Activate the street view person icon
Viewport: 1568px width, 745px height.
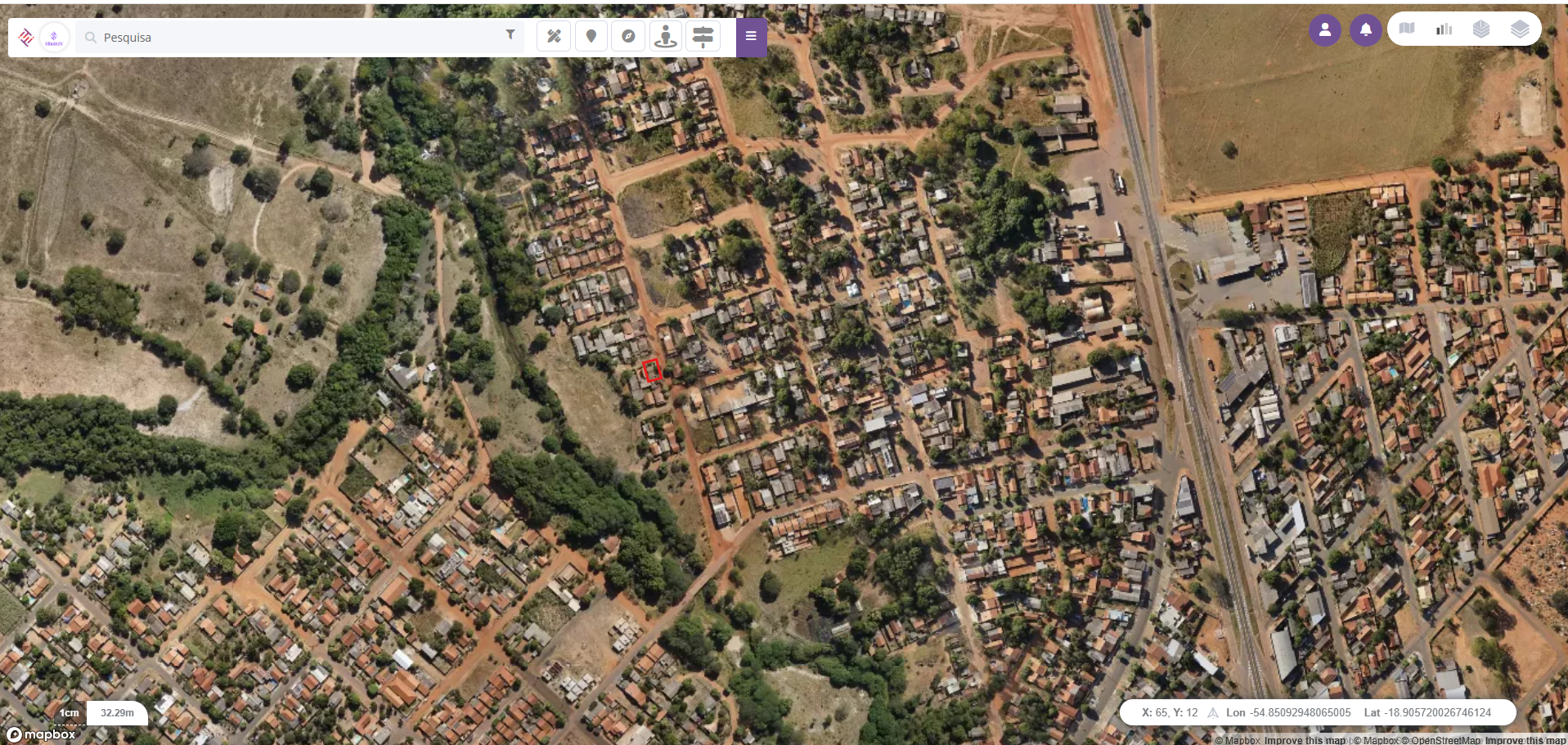tap(666, 36)
